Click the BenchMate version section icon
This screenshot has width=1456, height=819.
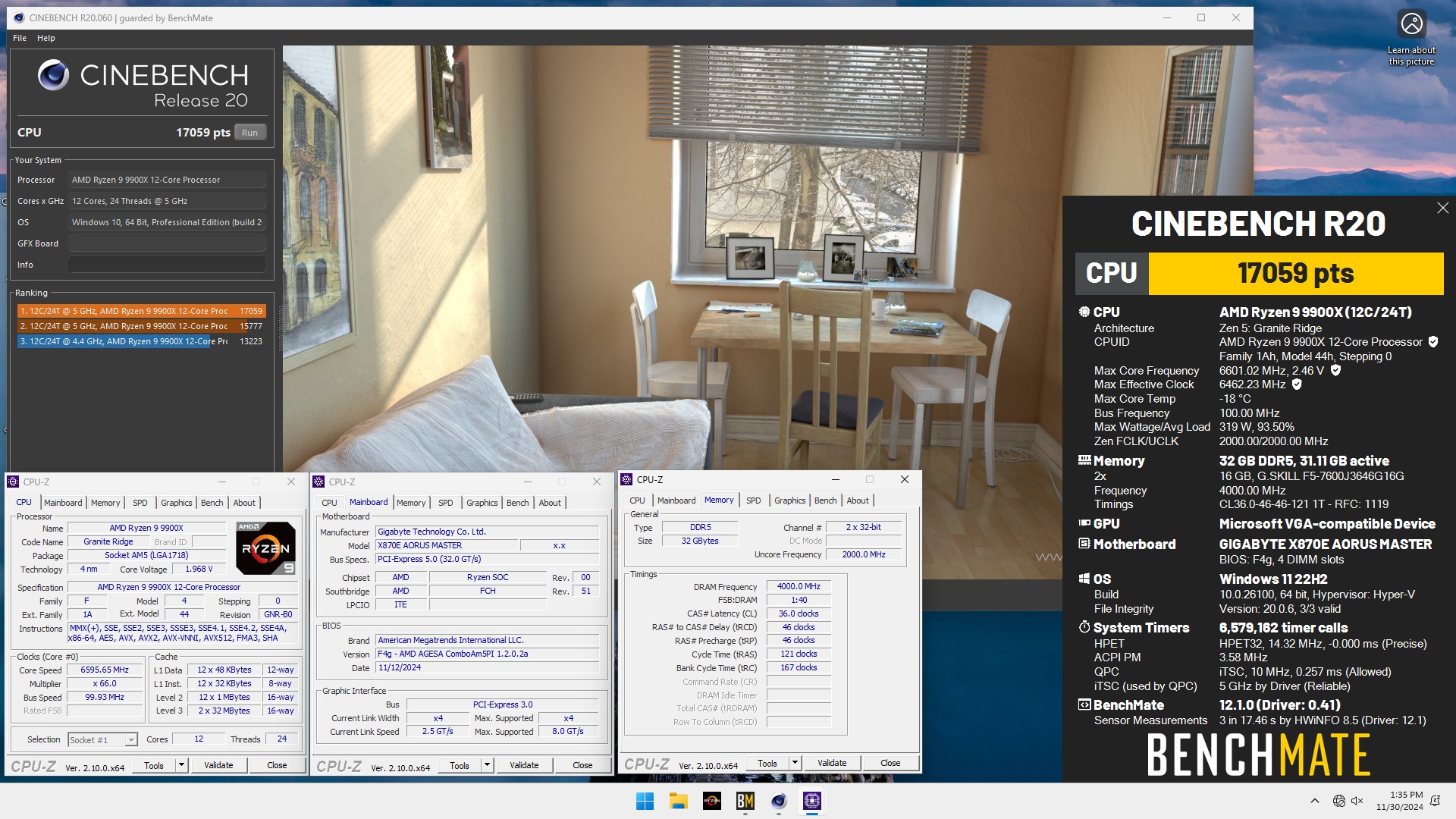[1084, 704]
